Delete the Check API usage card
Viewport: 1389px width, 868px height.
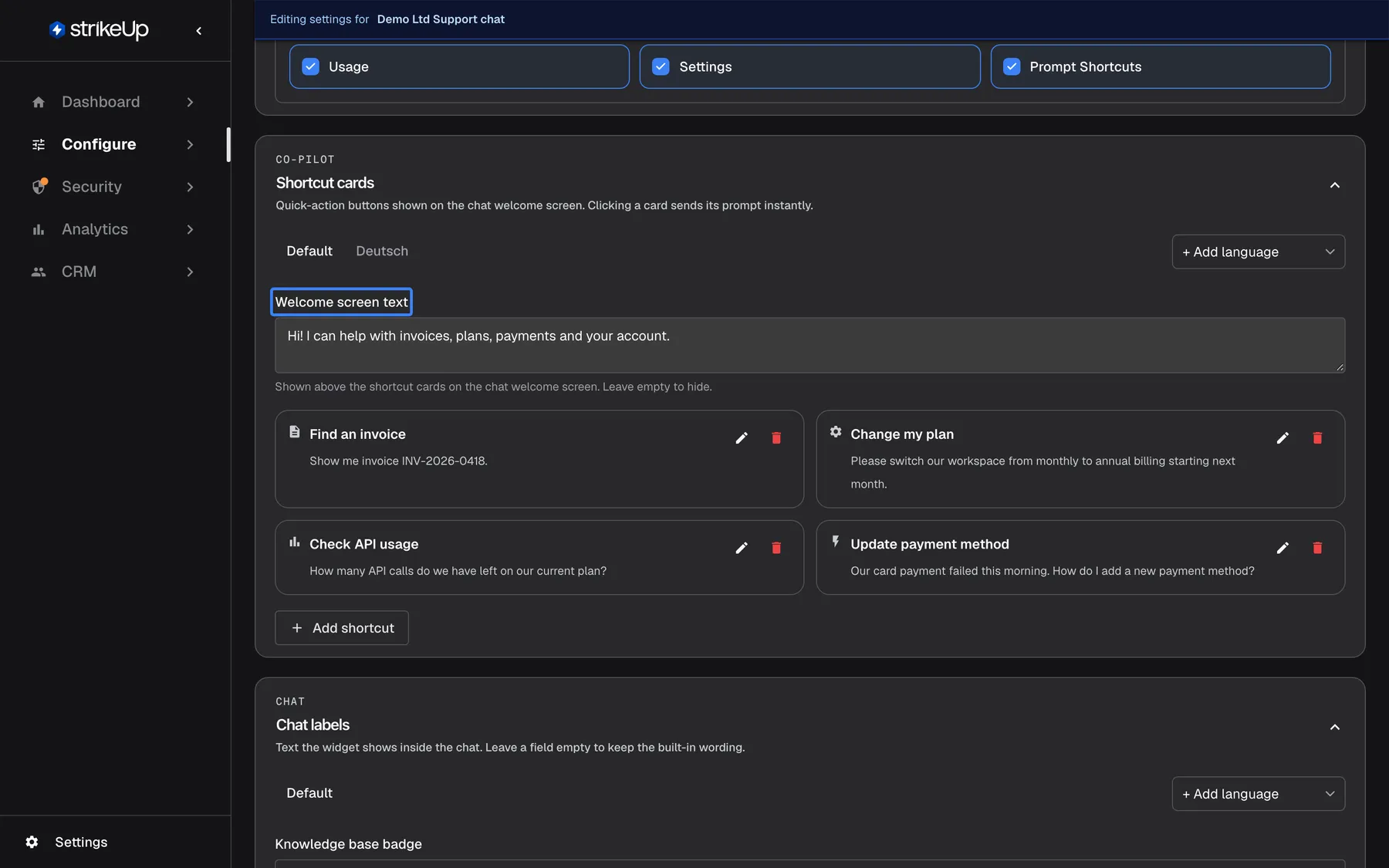click(776, 548)
